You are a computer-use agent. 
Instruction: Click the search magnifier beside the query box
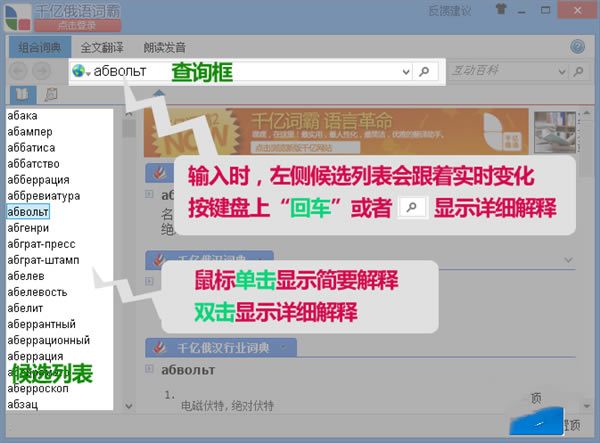pyautogui.click(x=424, y=72)
